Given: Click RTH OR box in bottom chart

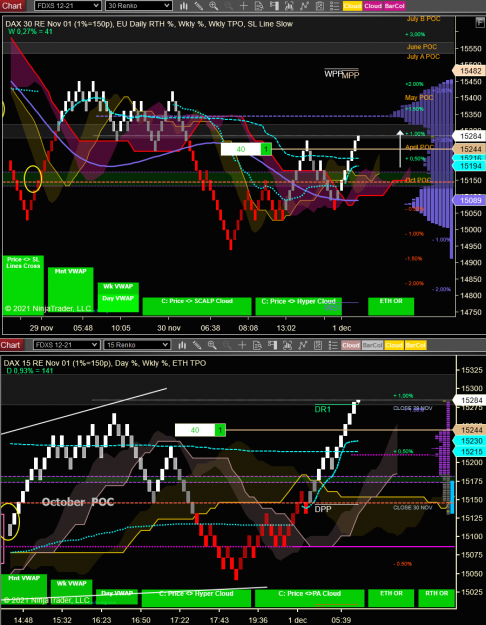Looking at the screenshot, I should tap(436, 598).
